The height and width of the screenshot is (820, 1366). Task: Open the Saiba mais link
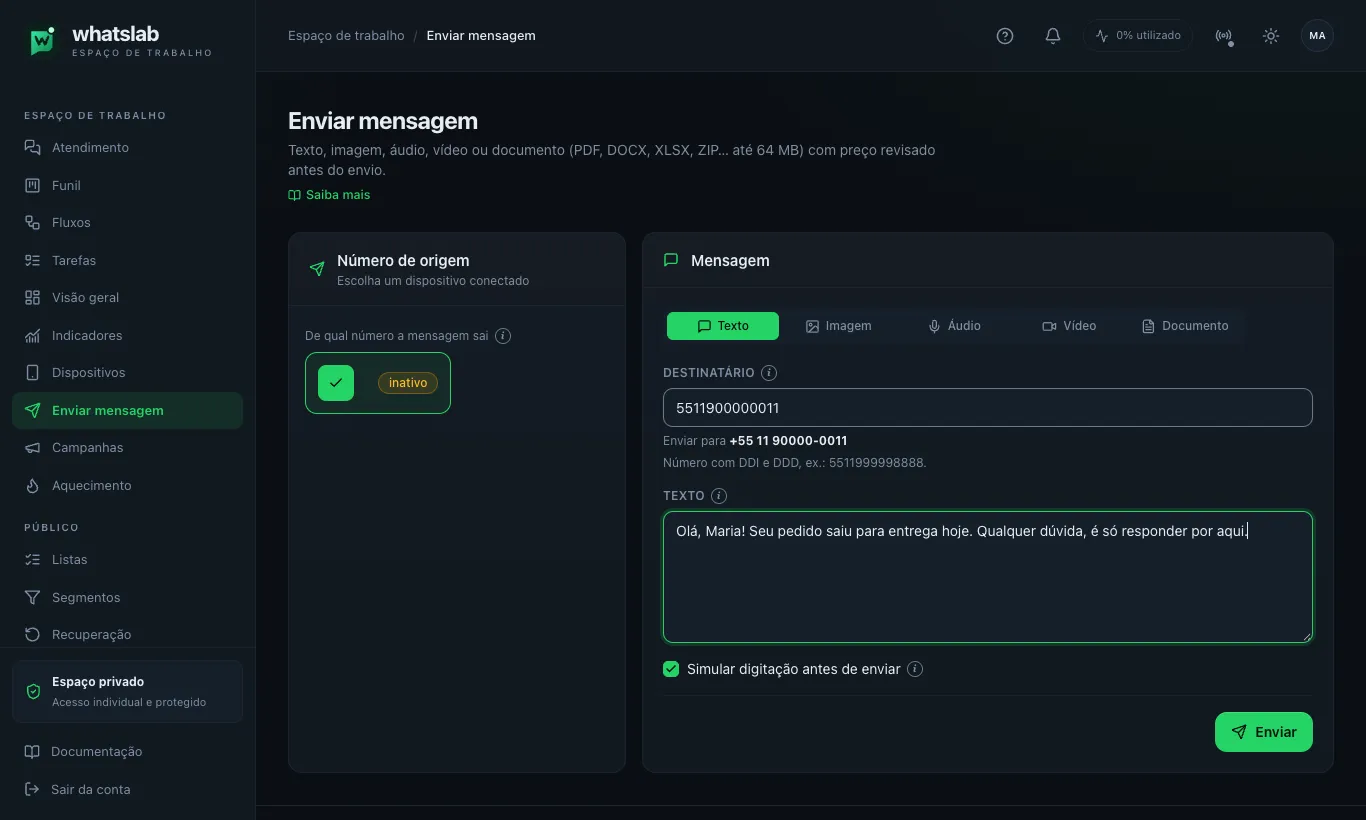pyautogui.click(x=329, y=195)
